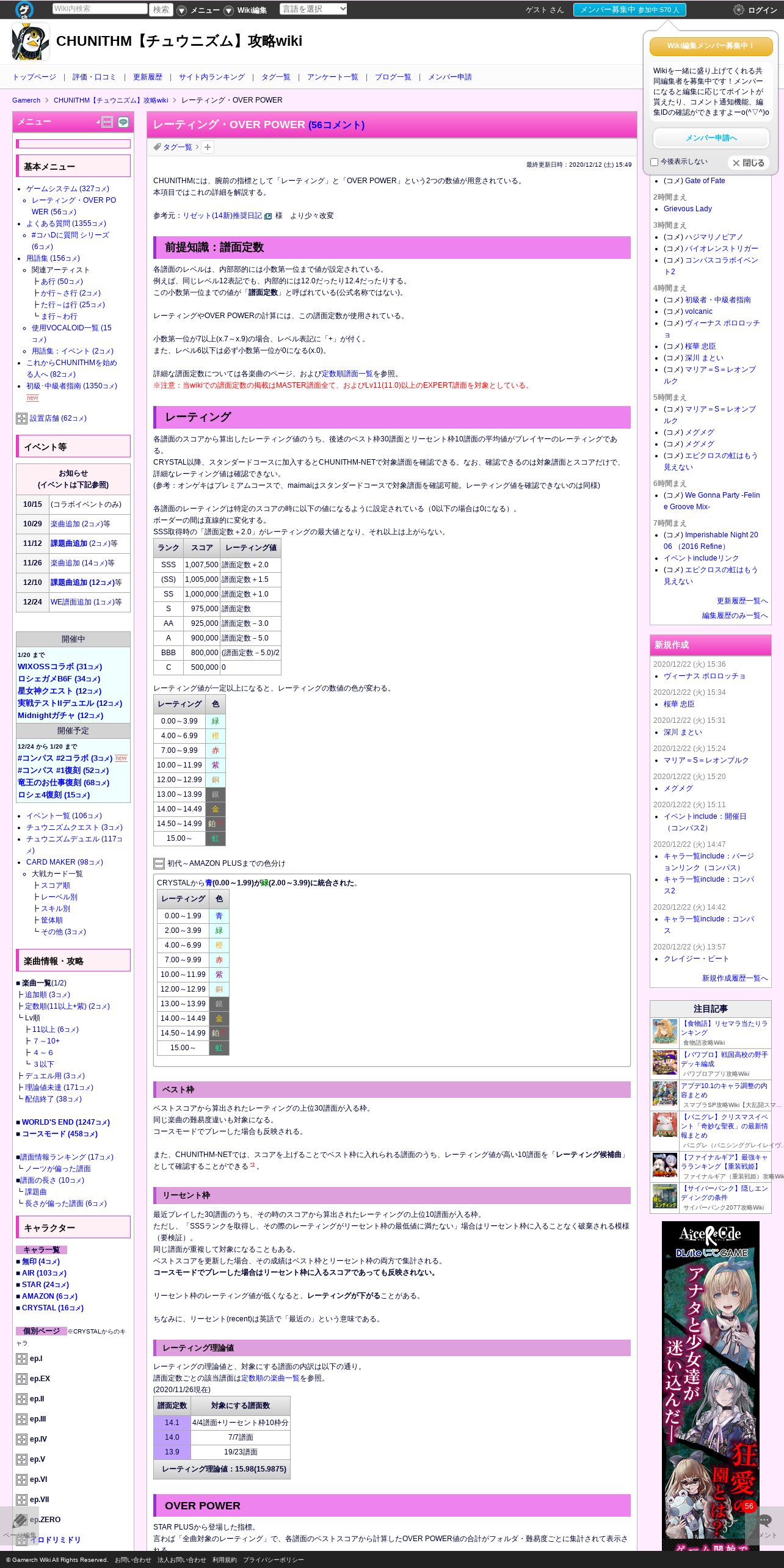Open the プライバシーポリシー footer link
Viewport: 784px width, 1568px height.
(x=274, y=1560)
